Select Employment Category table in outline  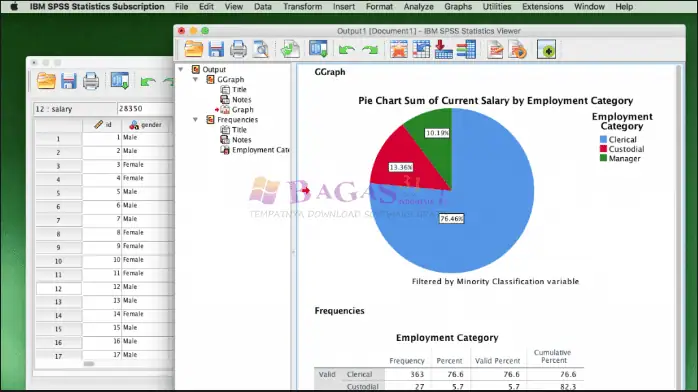[x=260, y=150]
